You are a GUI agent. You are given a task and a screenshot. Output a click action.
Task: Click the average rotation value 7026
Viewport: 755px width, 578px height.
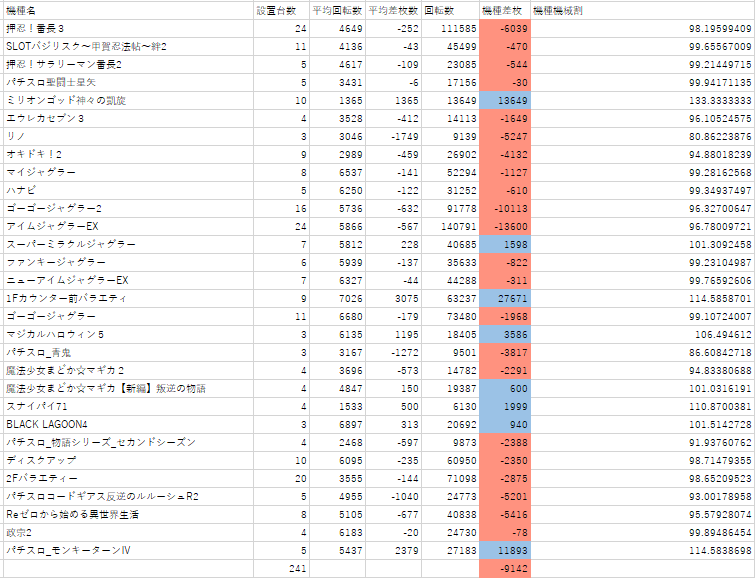point(337,299)
